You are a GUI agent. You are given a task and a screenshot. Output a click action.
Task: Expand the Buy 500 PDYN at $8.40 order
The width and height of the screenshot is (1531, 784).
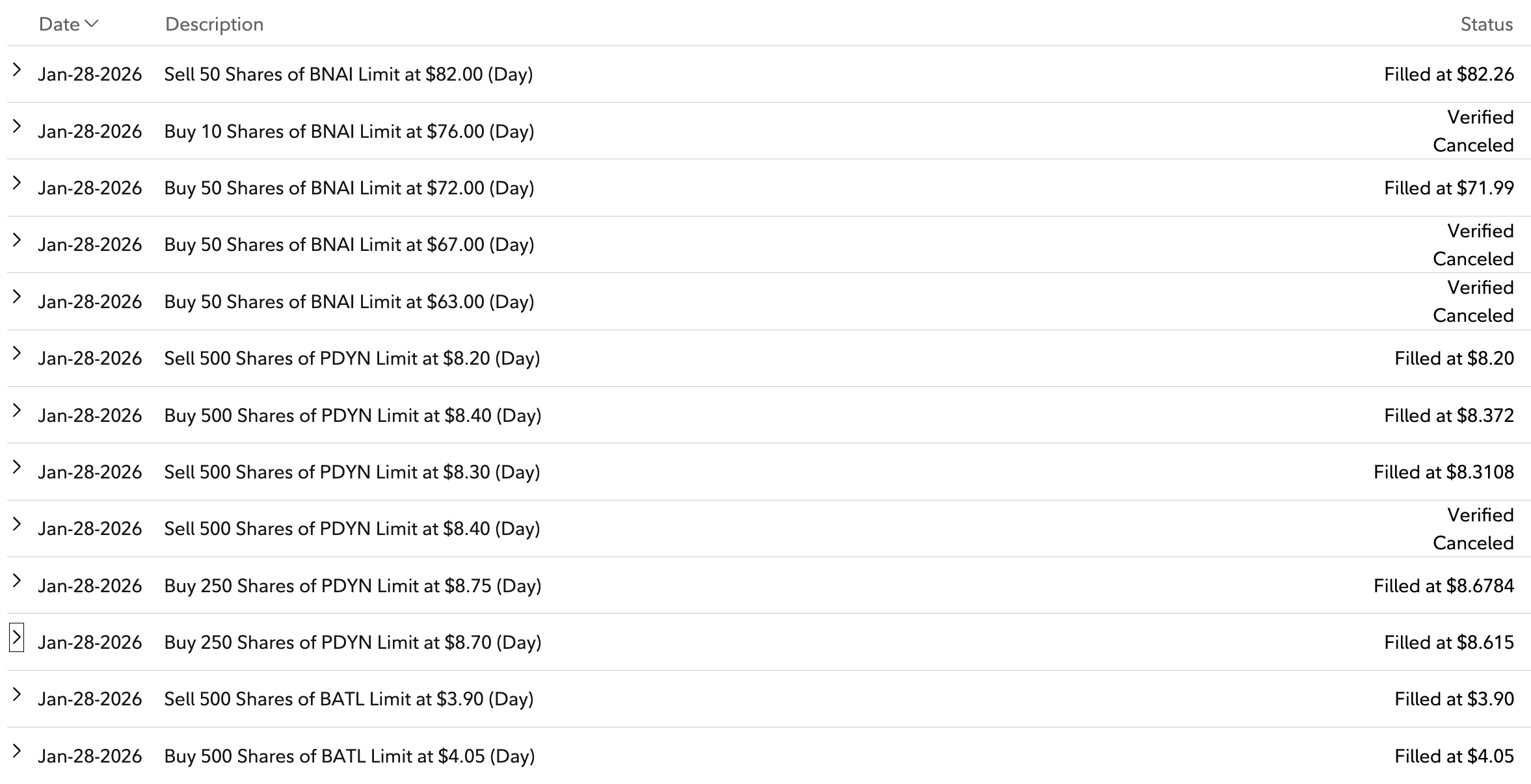coord(17,410)
